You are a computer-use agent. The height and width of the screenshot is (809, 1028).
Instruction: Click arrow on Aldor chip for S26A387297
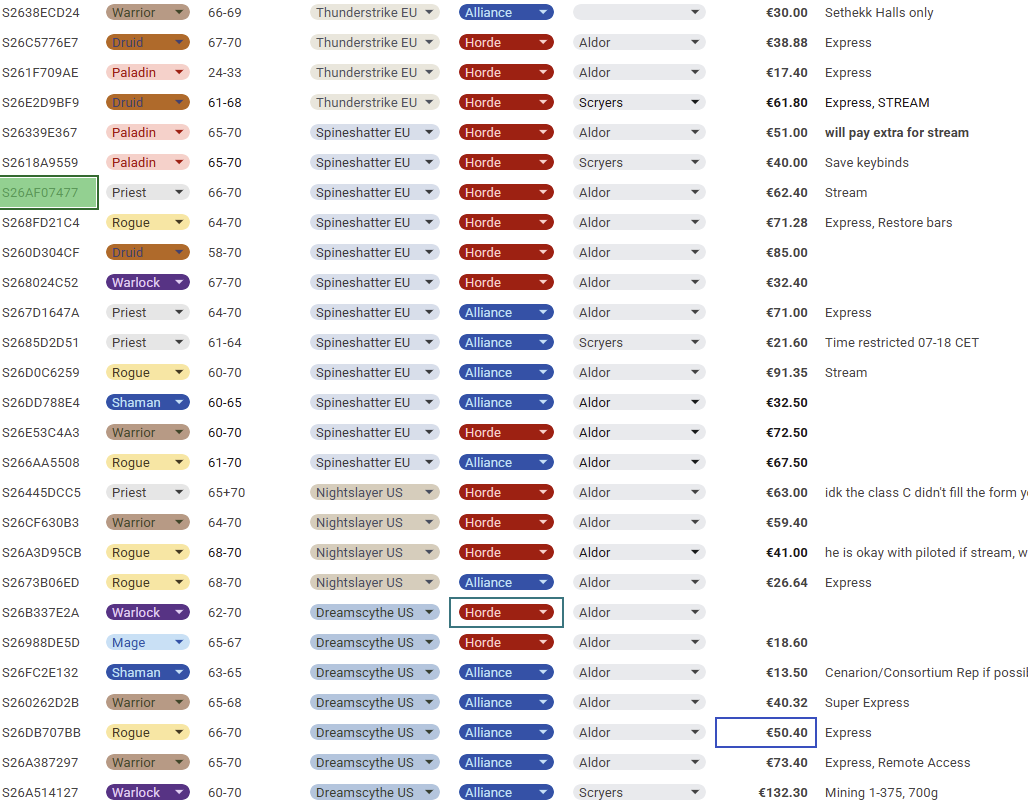click(695, 762)
